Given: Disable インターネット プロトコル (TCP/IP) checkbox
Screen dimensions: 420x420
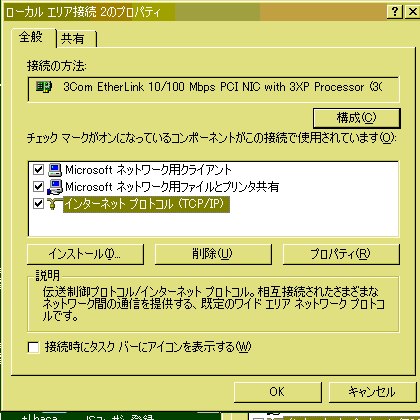Looking at the screenshot, I should pos(39,203).
